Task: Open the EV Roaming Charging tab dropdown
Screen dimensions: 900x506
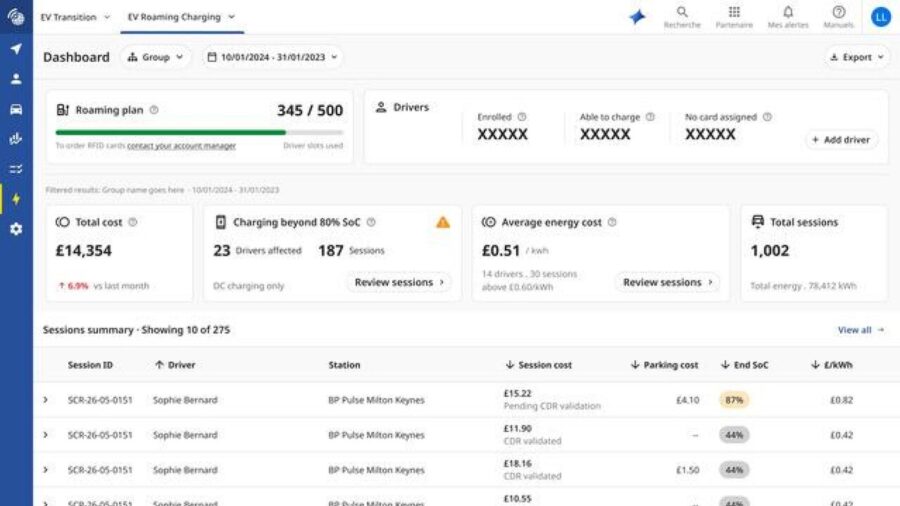Action: pyautogui.click(x=182, y=17)
